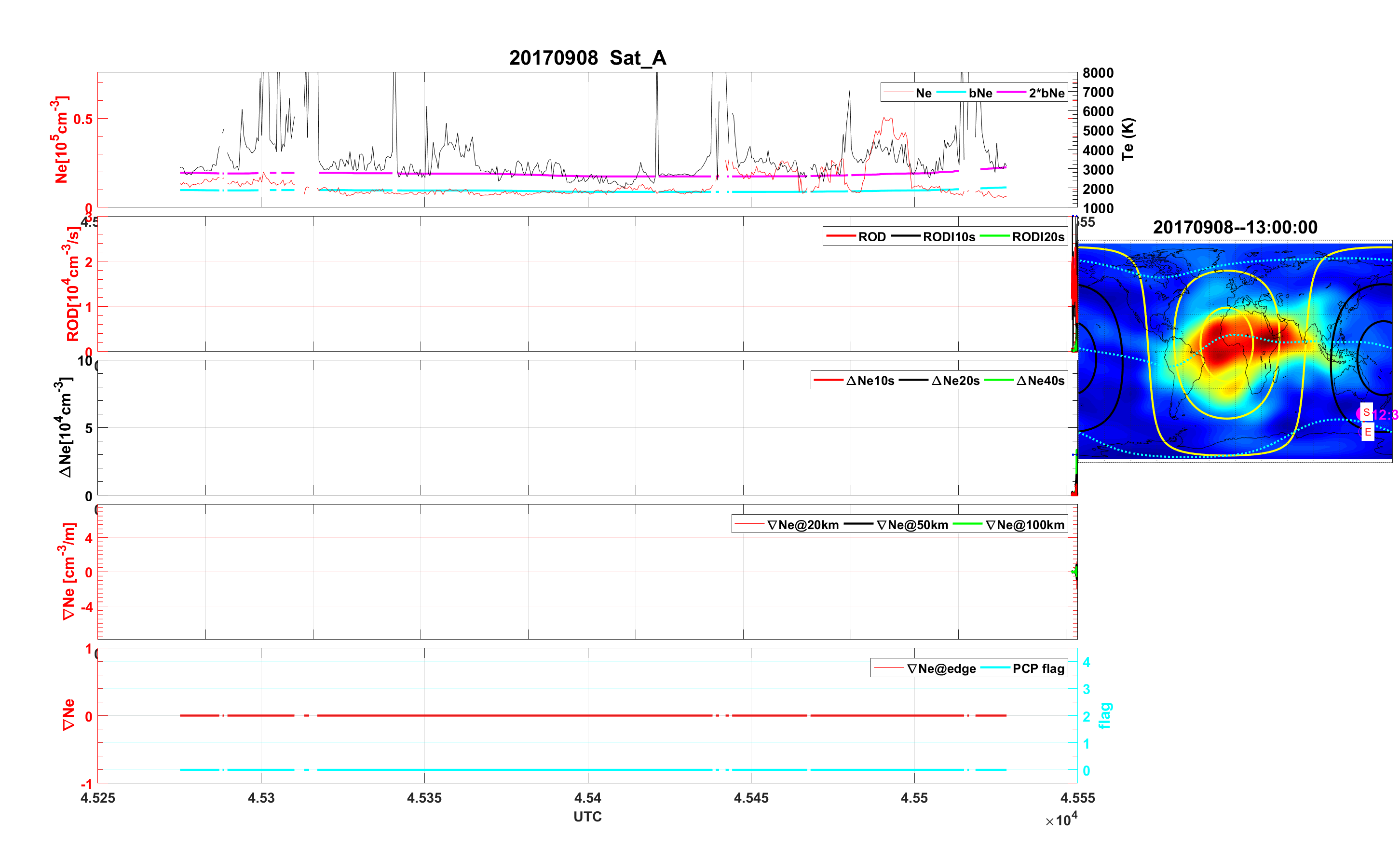Click the S start marker on map
1400x847 pixels.
click(1366, 412)
